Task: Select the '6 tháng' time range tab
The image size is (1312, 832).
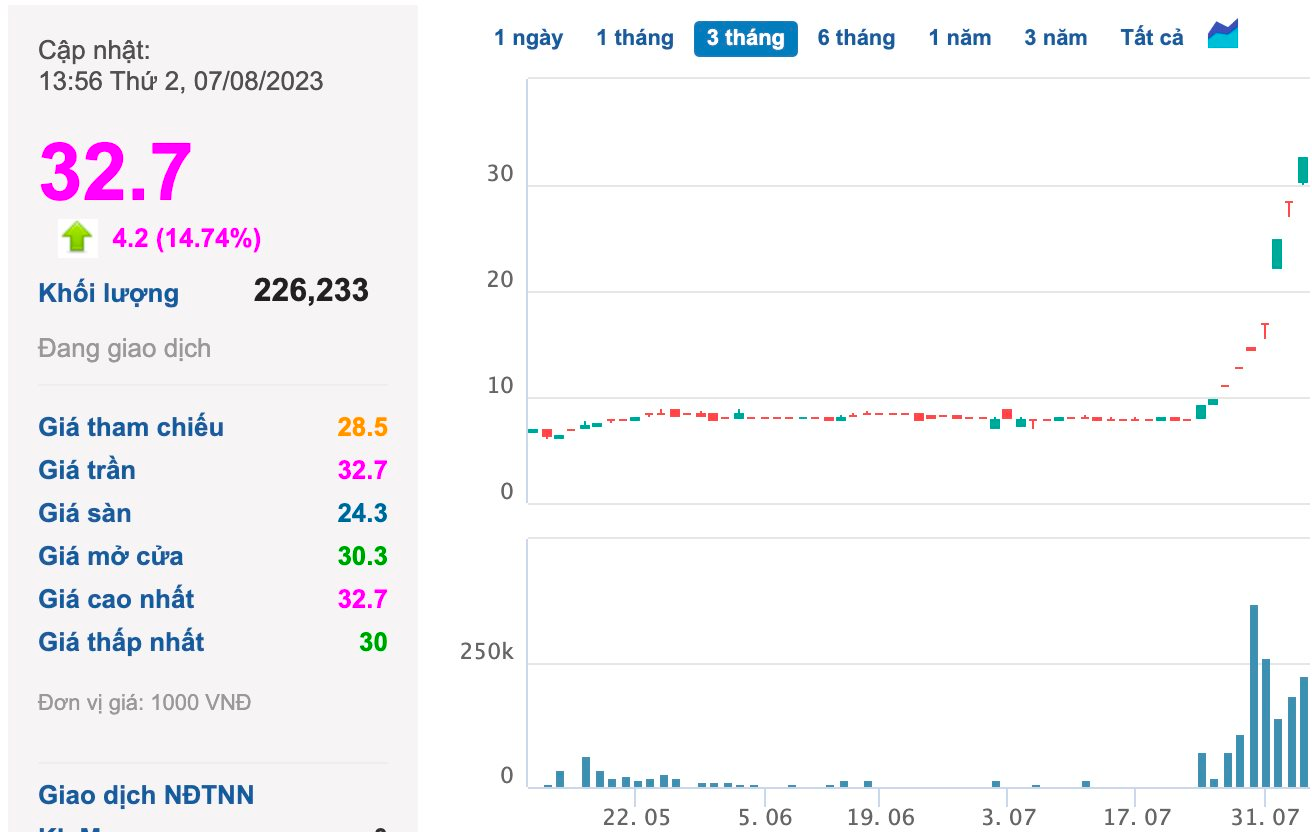Action: pos(856,38)
